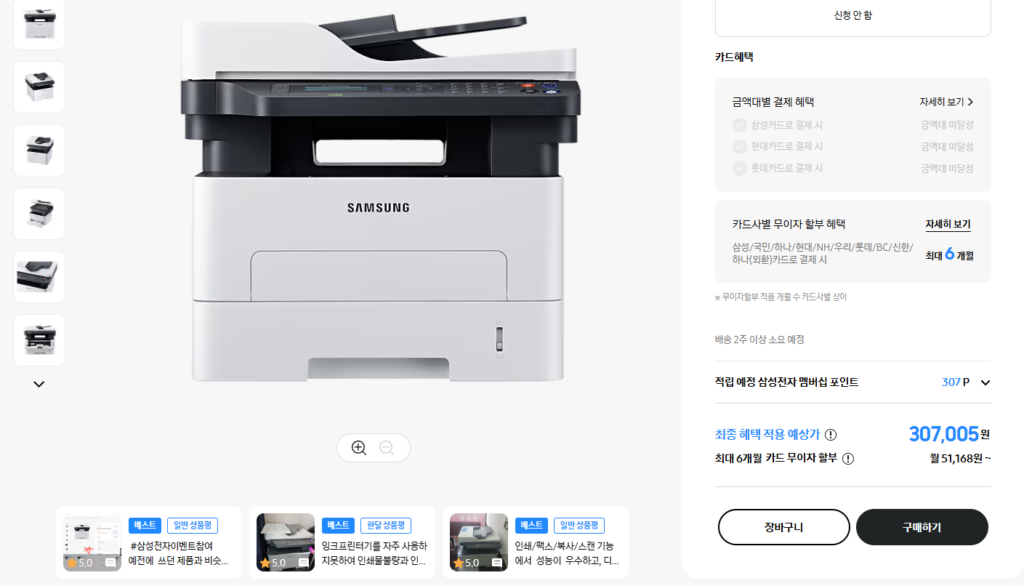Select the 신청 안 함 option
1024x586 pixels.
coord(853,16)
